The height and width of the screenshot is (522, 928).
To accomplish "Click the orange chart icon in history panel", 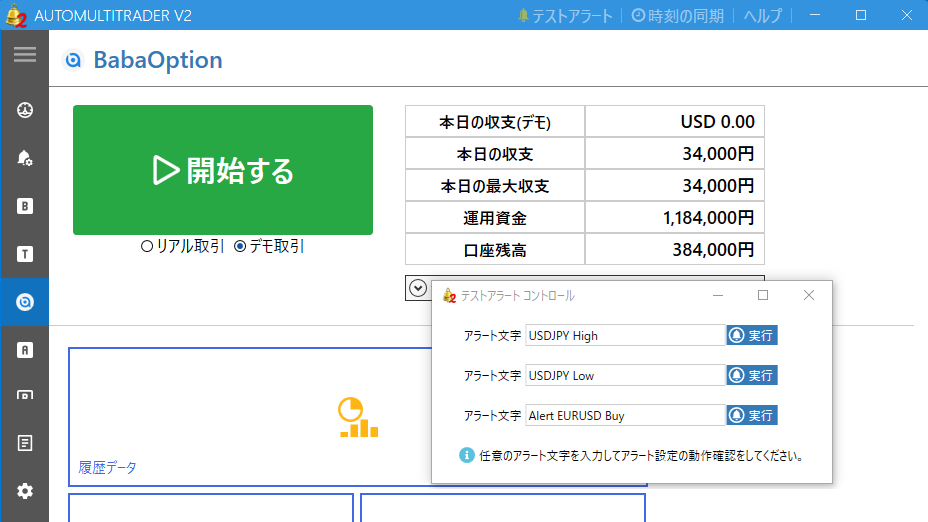I will click(358, 417).
